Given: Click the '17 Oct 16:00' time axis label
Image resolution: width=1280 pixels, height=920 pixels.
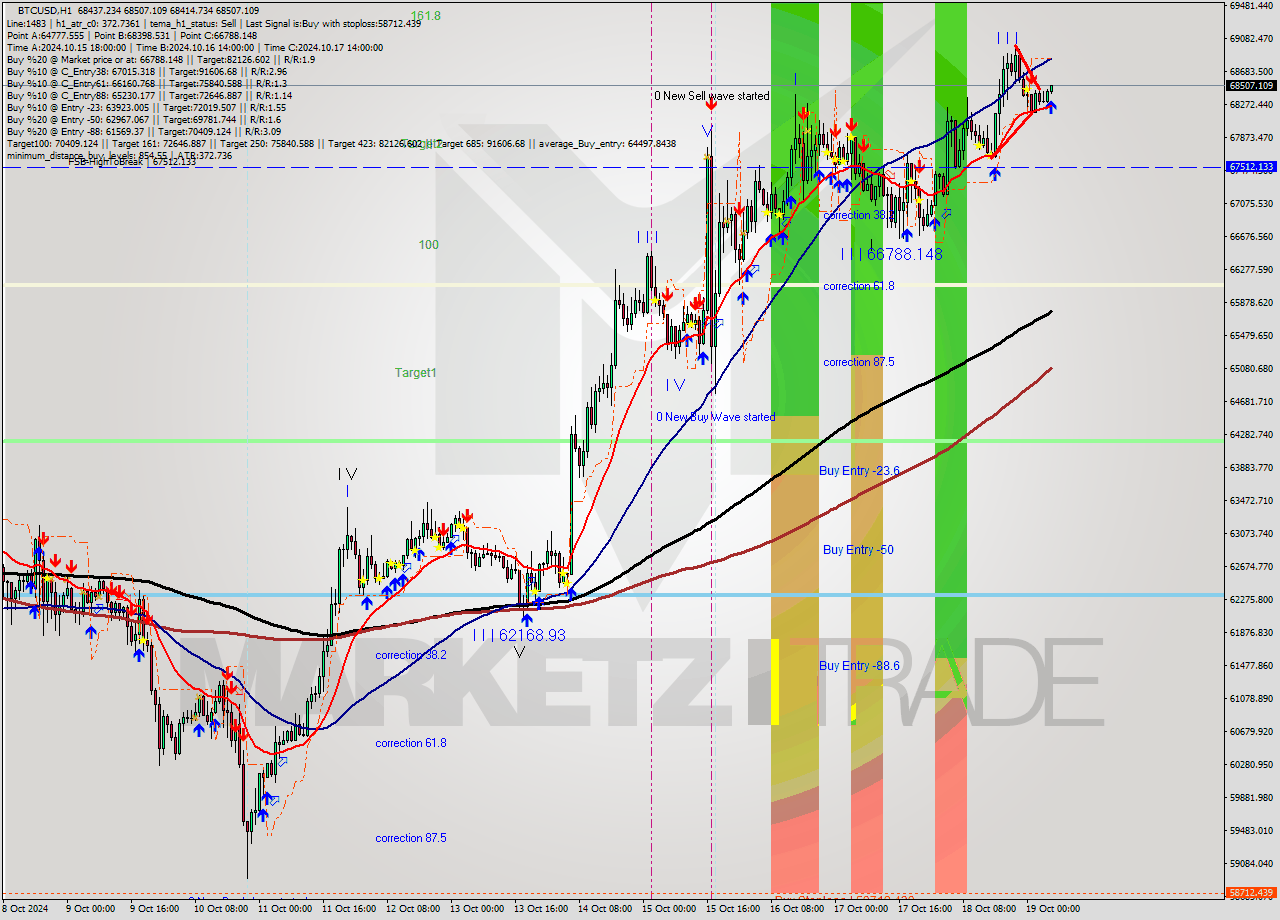Looking at the screenshot, I should [923, 908].
